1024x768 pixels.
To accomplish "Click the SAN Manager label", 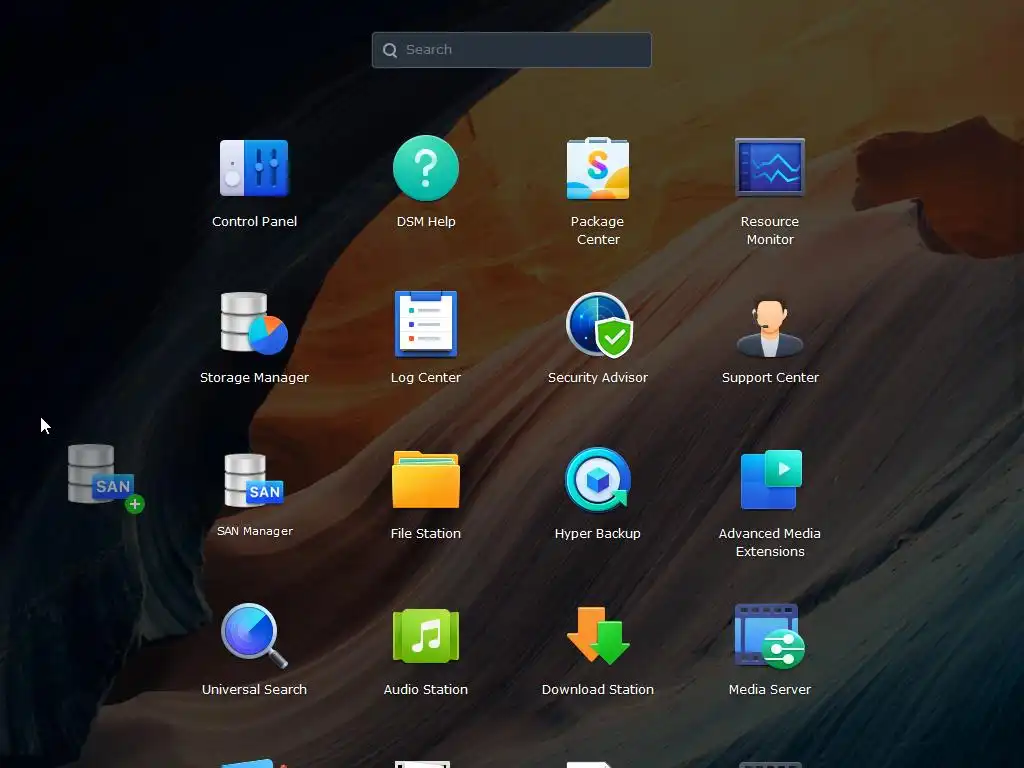I will [x=255, y=531].
